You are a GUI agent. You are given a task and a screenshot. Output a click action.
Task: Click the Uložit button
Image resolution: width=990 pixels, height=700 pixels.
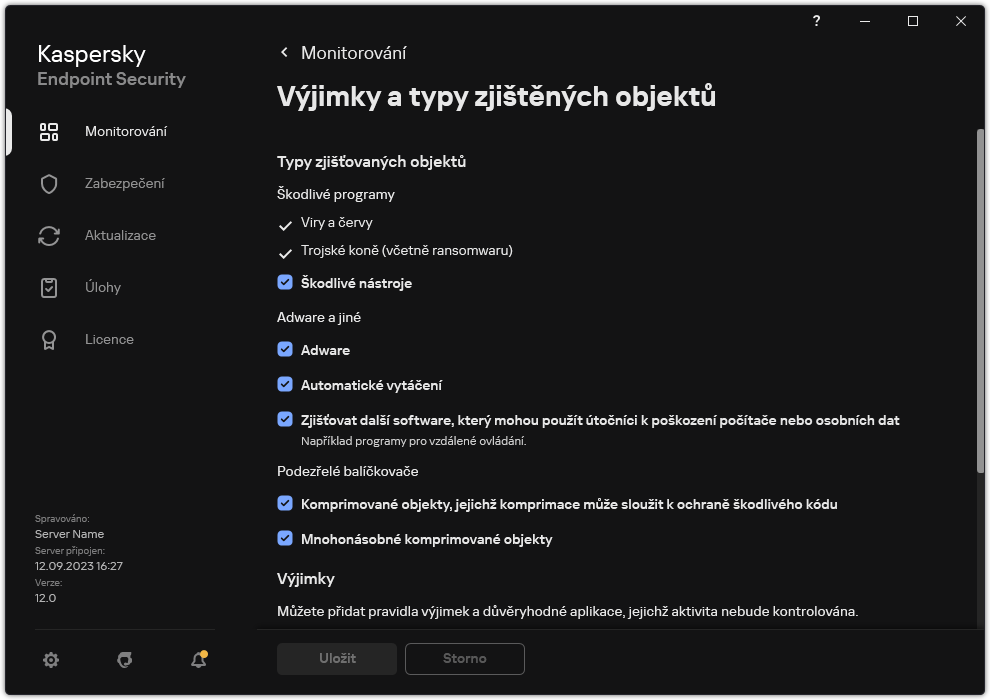point(336,659)
